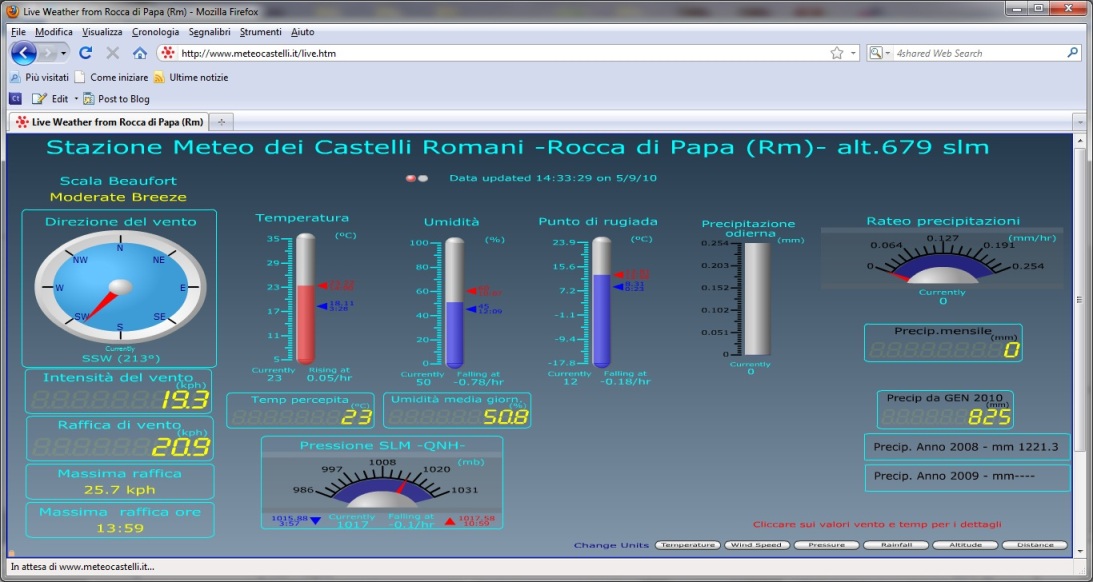Screen dimensions: 1093x582
Task: Toggle Temperature units button
Action: 687,545
